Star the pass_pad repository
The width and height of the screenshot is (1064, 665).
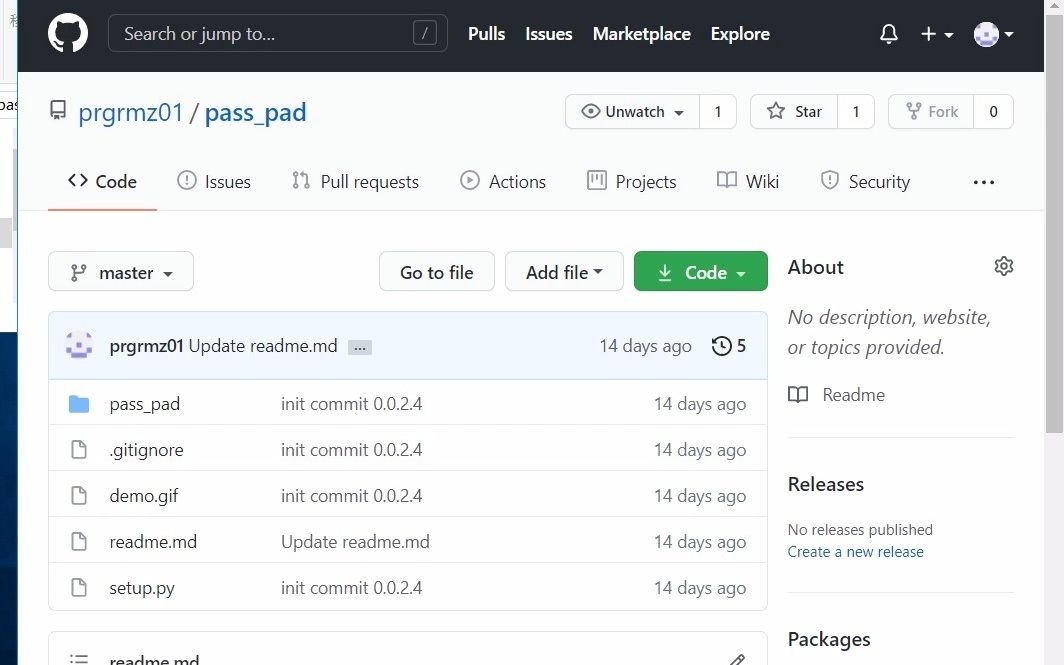[794, 112]
